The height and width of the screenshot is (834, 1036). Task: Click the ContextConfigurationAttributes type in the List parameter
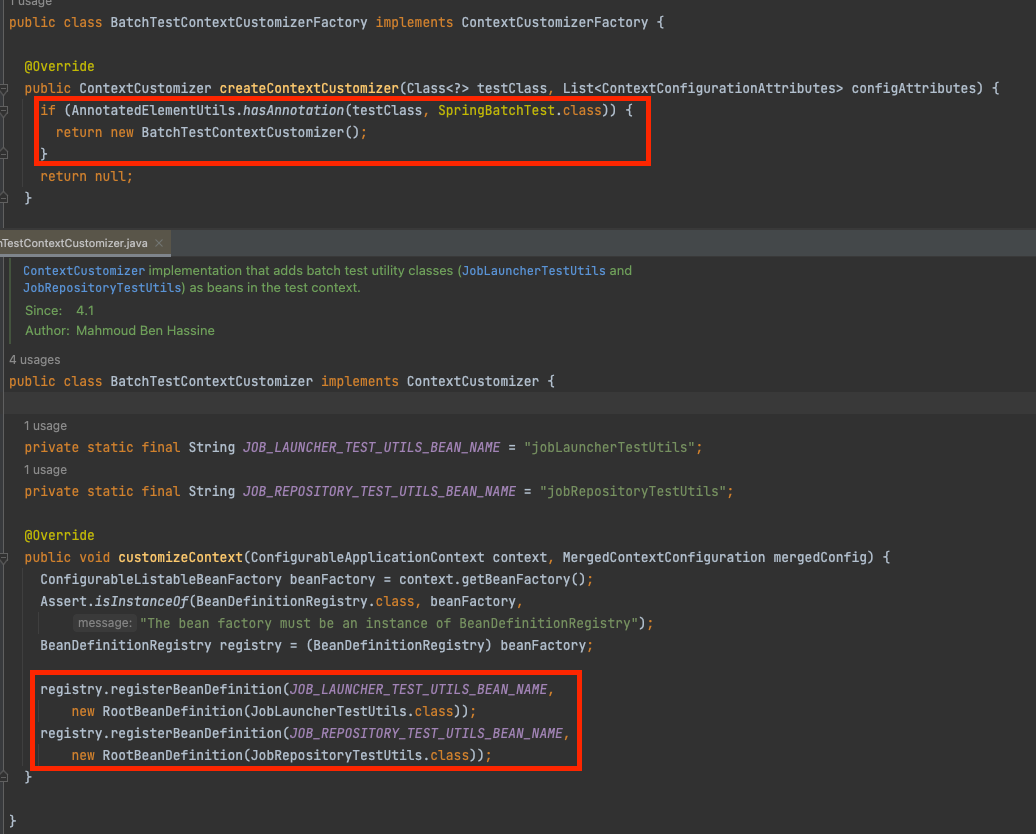pos(719,89)
